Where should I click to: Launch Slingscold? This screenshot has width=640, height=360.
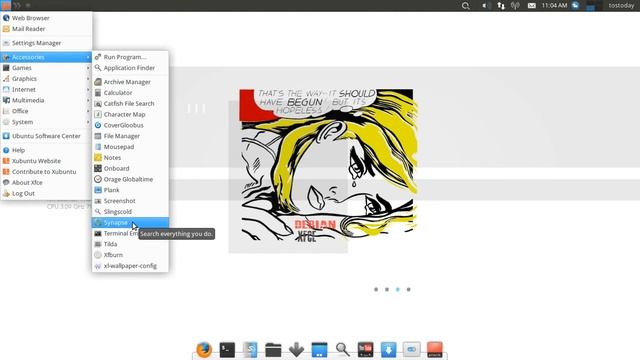(130, 212)
